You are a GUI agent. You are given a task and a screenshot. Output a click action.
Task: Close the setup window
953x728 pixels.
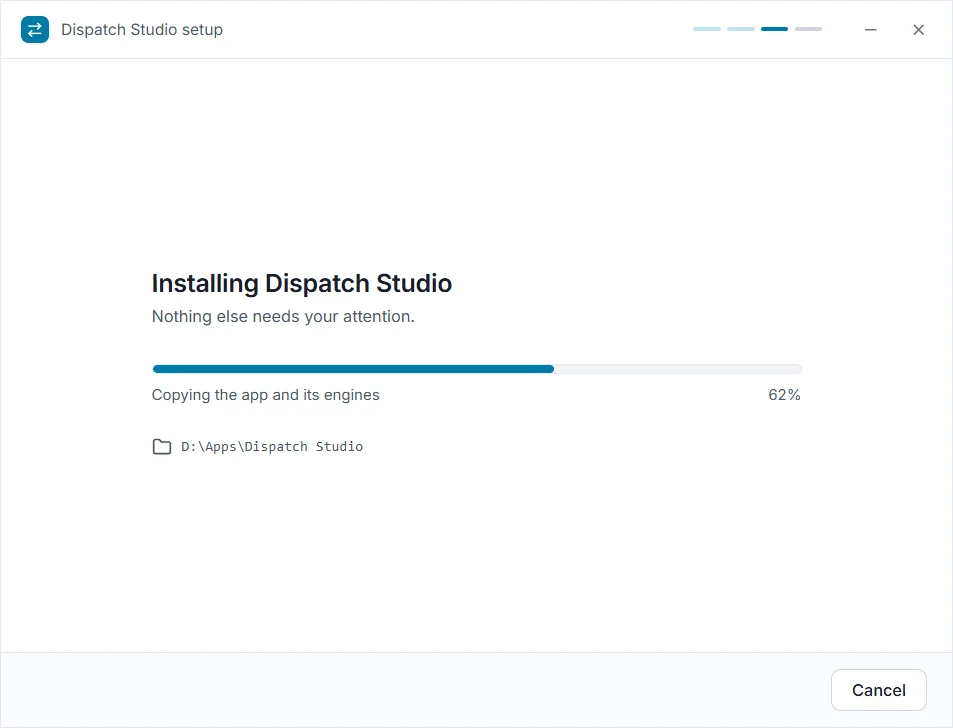tap(918, 30)
